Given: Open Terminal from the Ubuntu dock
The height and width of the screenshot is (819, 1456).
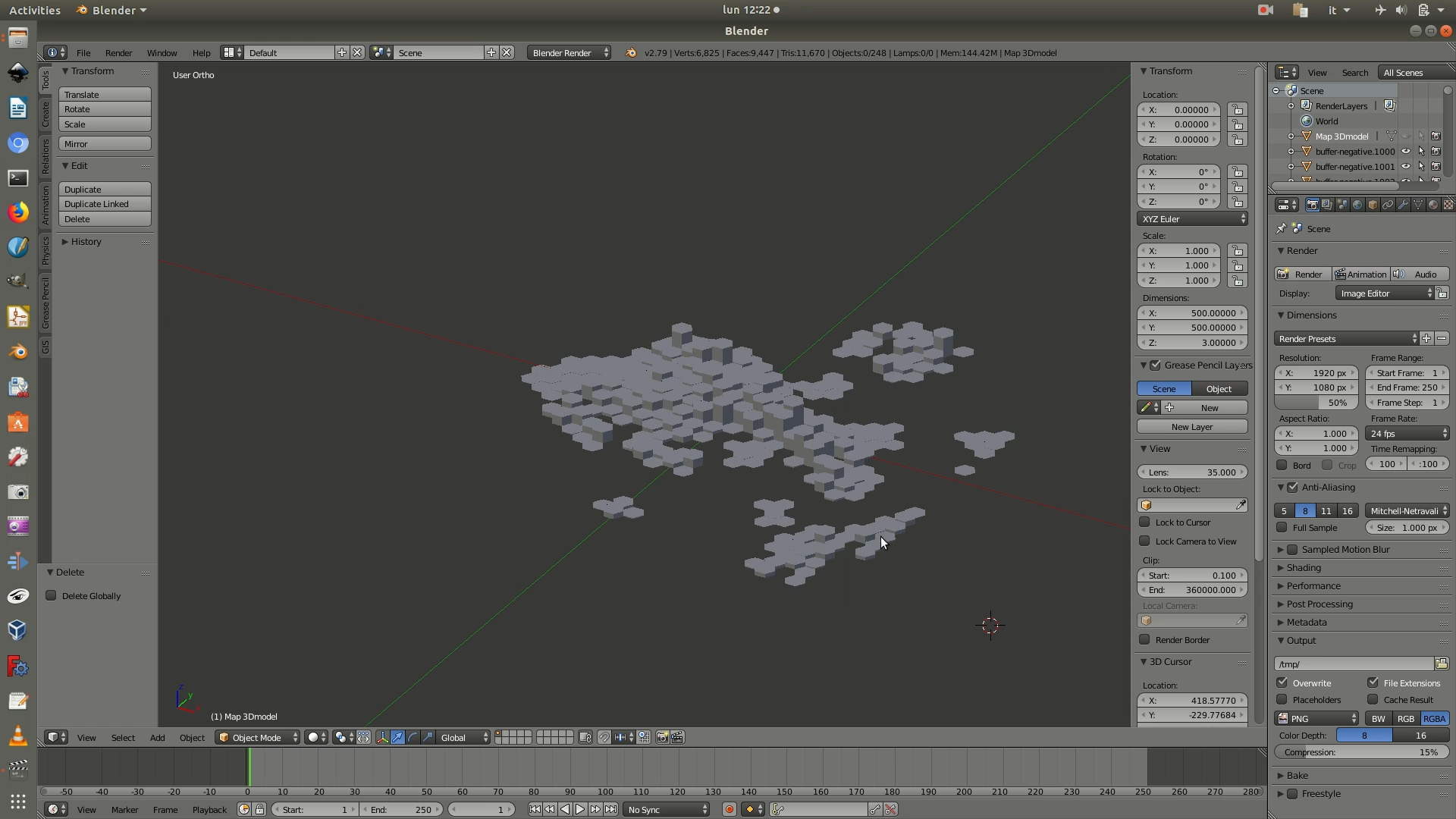Looking at the screenshot, I should click(18, 177).
